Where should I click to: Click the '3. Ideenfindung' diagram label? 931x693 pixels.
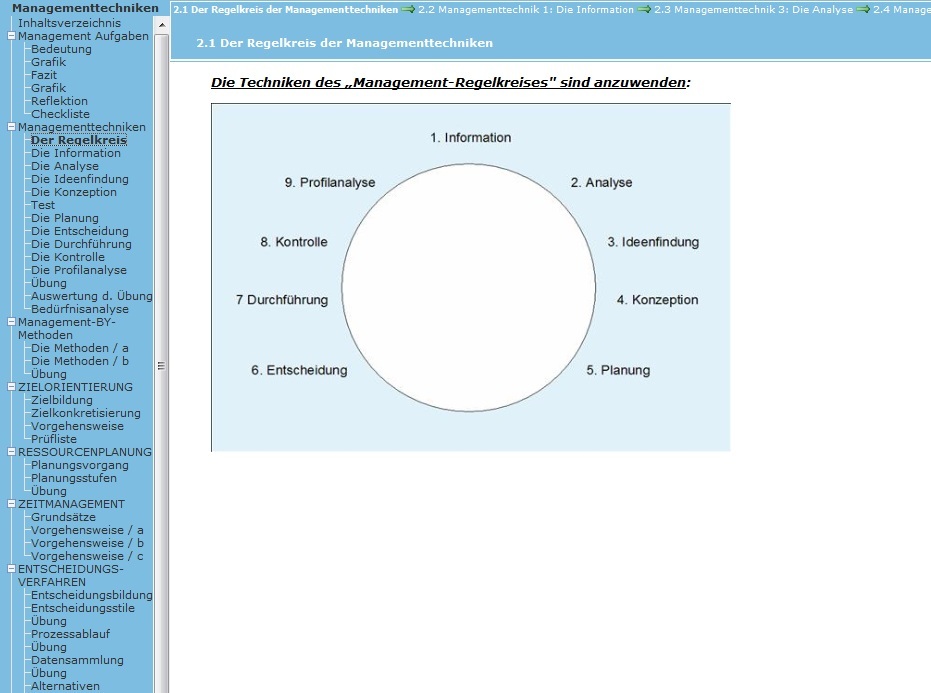(x=653, y=242)
